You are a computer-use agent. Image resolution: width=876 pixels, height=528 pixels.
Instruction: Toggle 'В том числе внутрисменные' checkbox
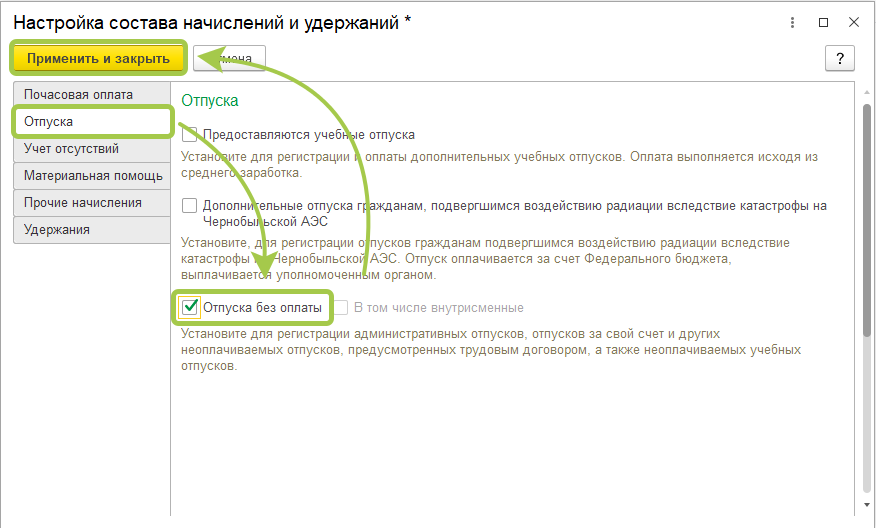point(341,308)
